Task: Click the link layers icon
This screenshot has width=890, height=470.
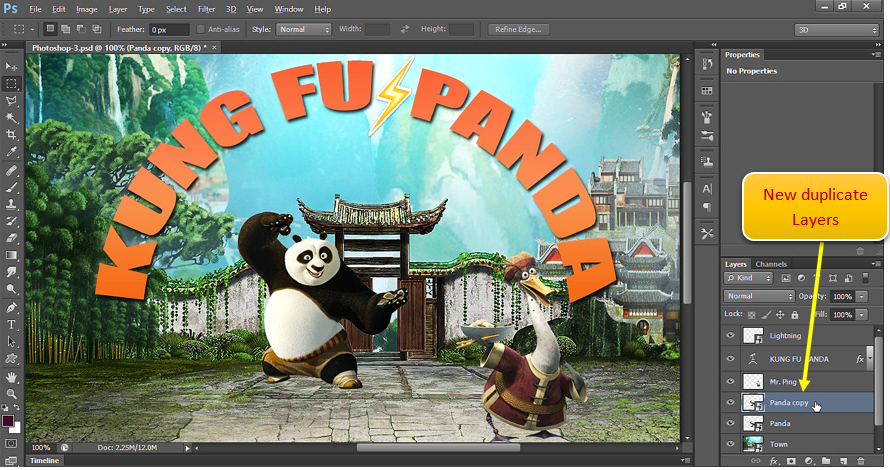Action: [x=755, y=461]
